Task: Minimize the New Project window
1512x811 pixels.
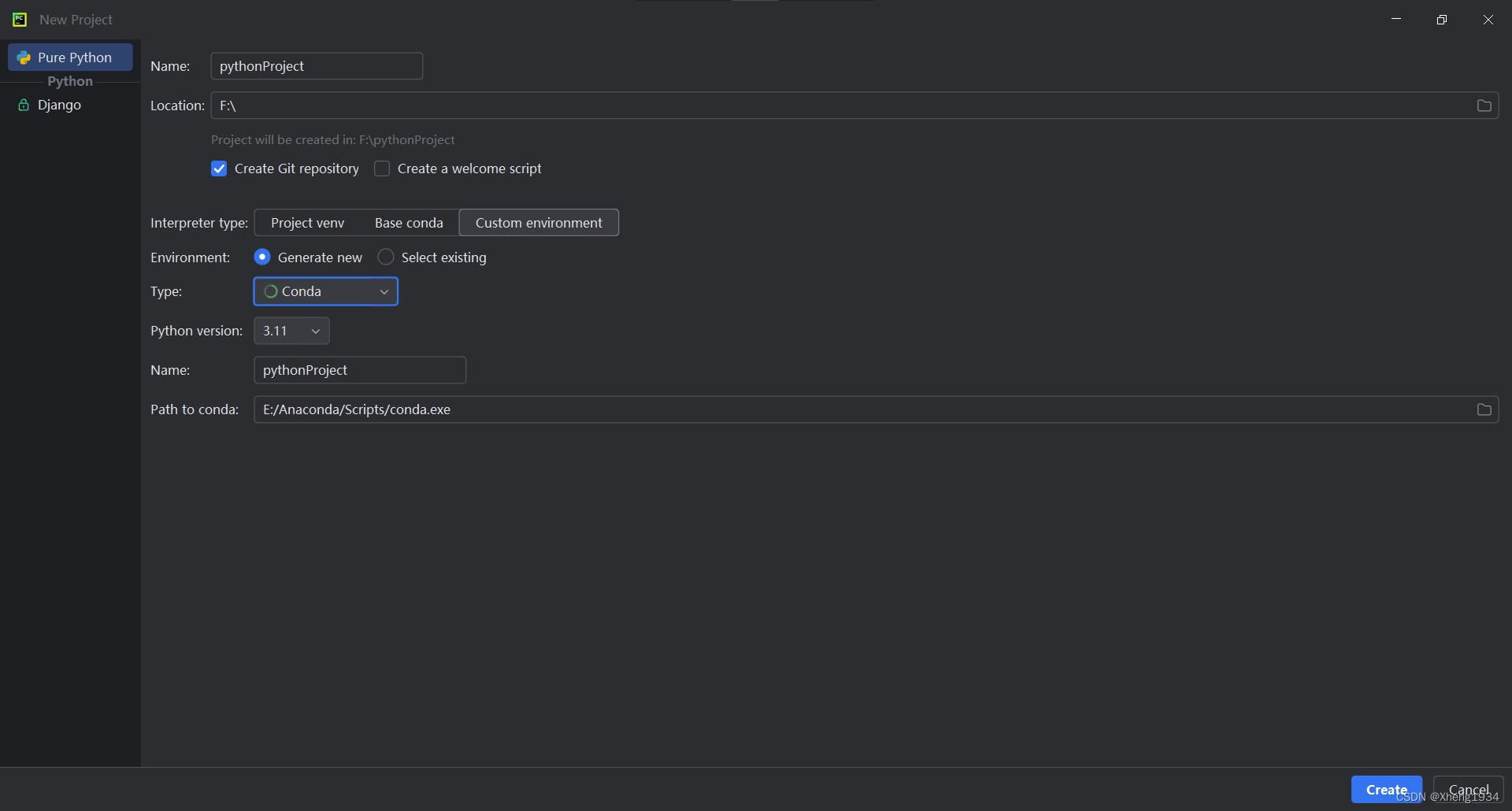Action: 1396,20
